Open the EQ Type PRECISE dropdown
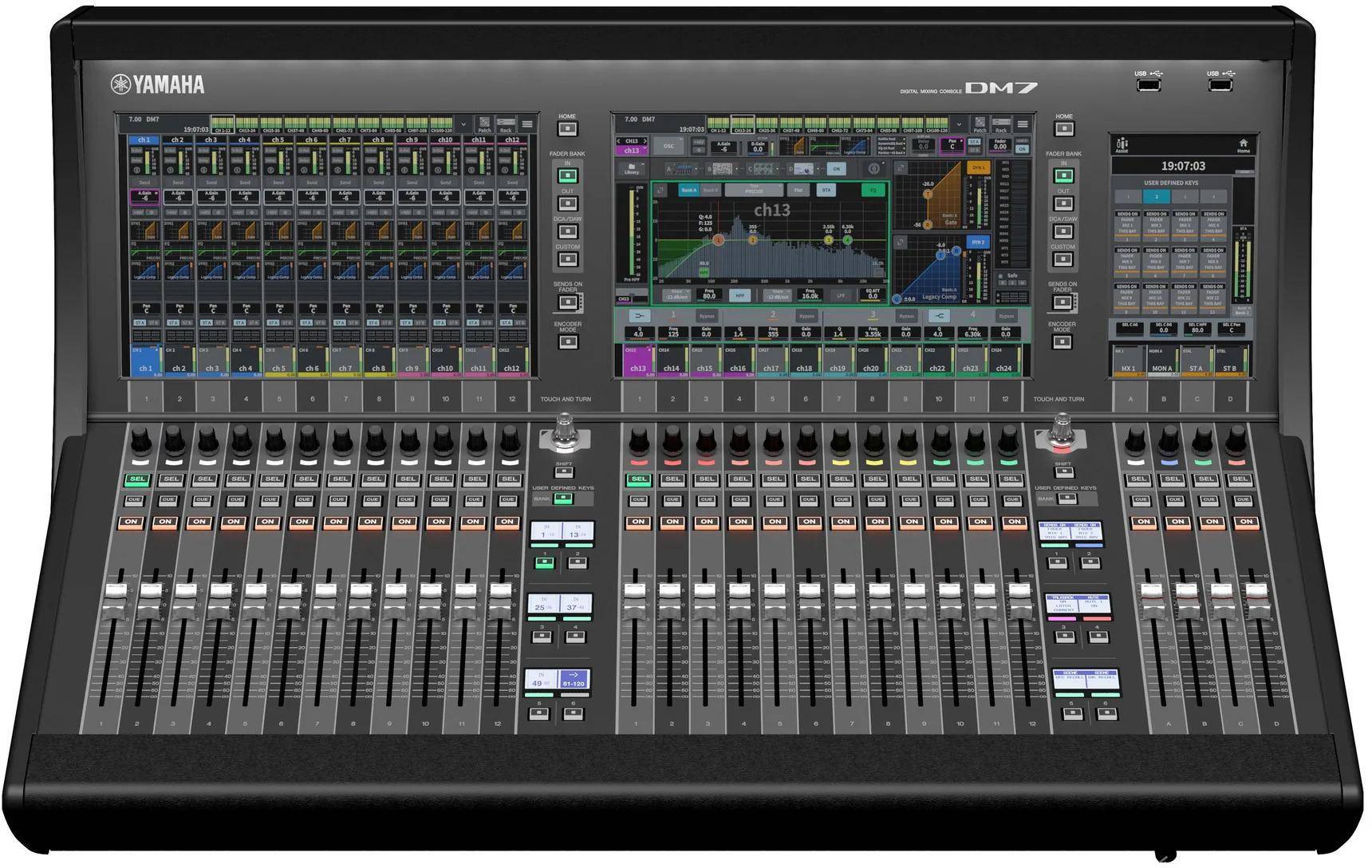Screen dimensions: 1372x868 tap(754, 190)
